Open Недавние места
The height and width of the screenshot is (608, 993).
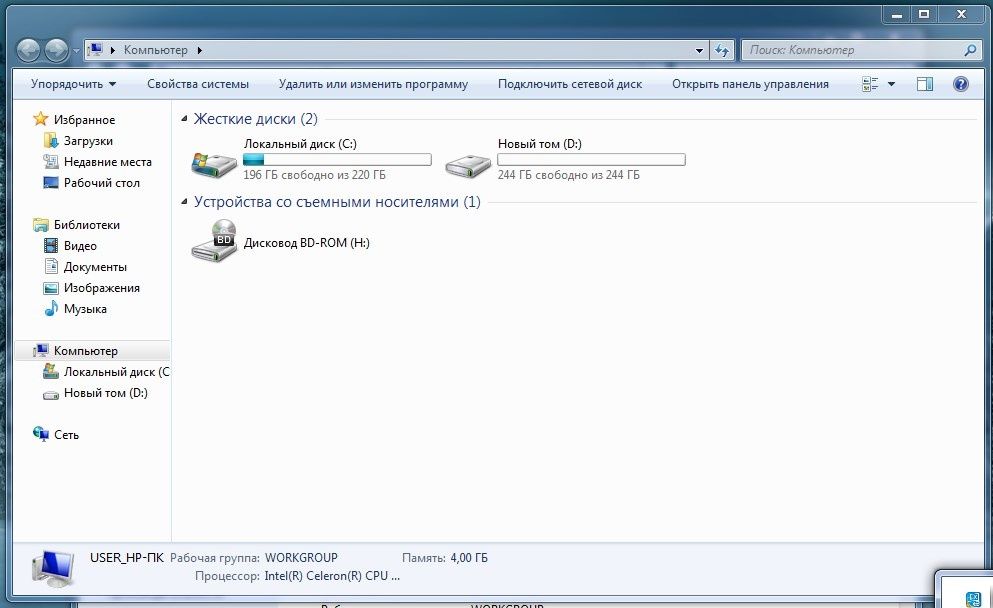pyautogui.click(x=108, y=162)
